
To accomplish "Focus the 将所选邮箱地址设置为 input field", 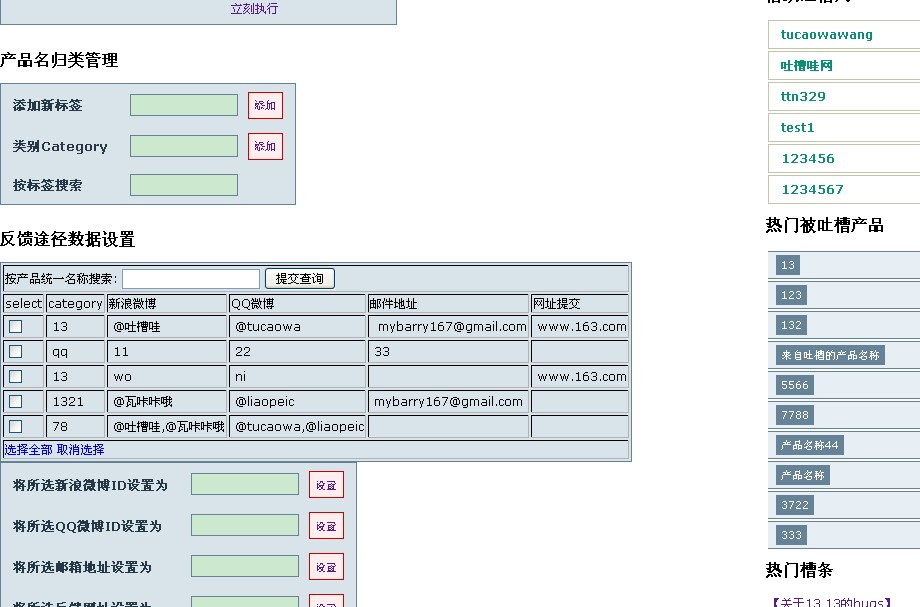I will pyautogui.click(x=245, y=567).
